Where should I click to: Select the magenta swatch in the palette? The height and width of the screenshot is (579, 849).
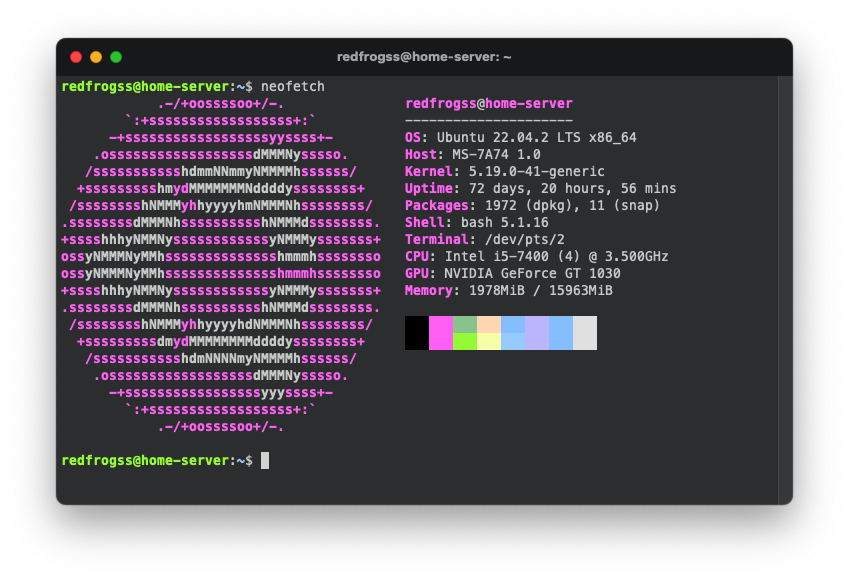441,333
